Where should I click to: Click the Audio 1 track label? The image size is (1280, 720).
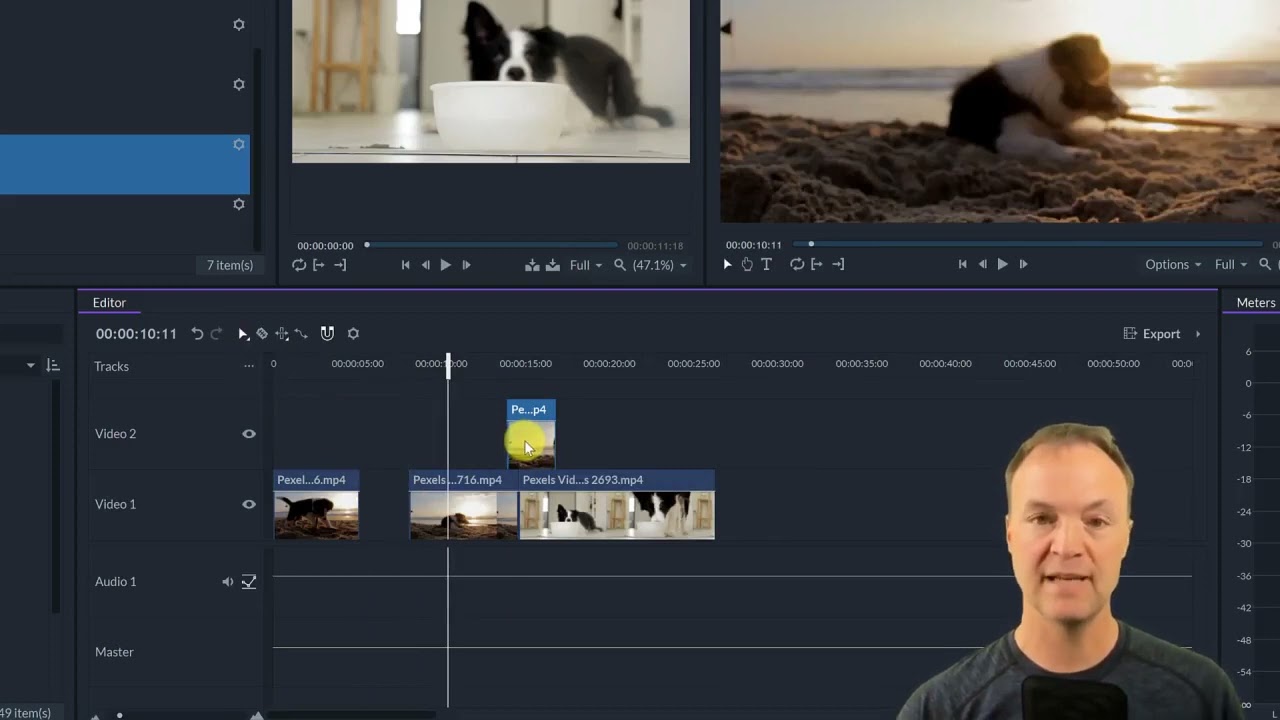(115, 582)
